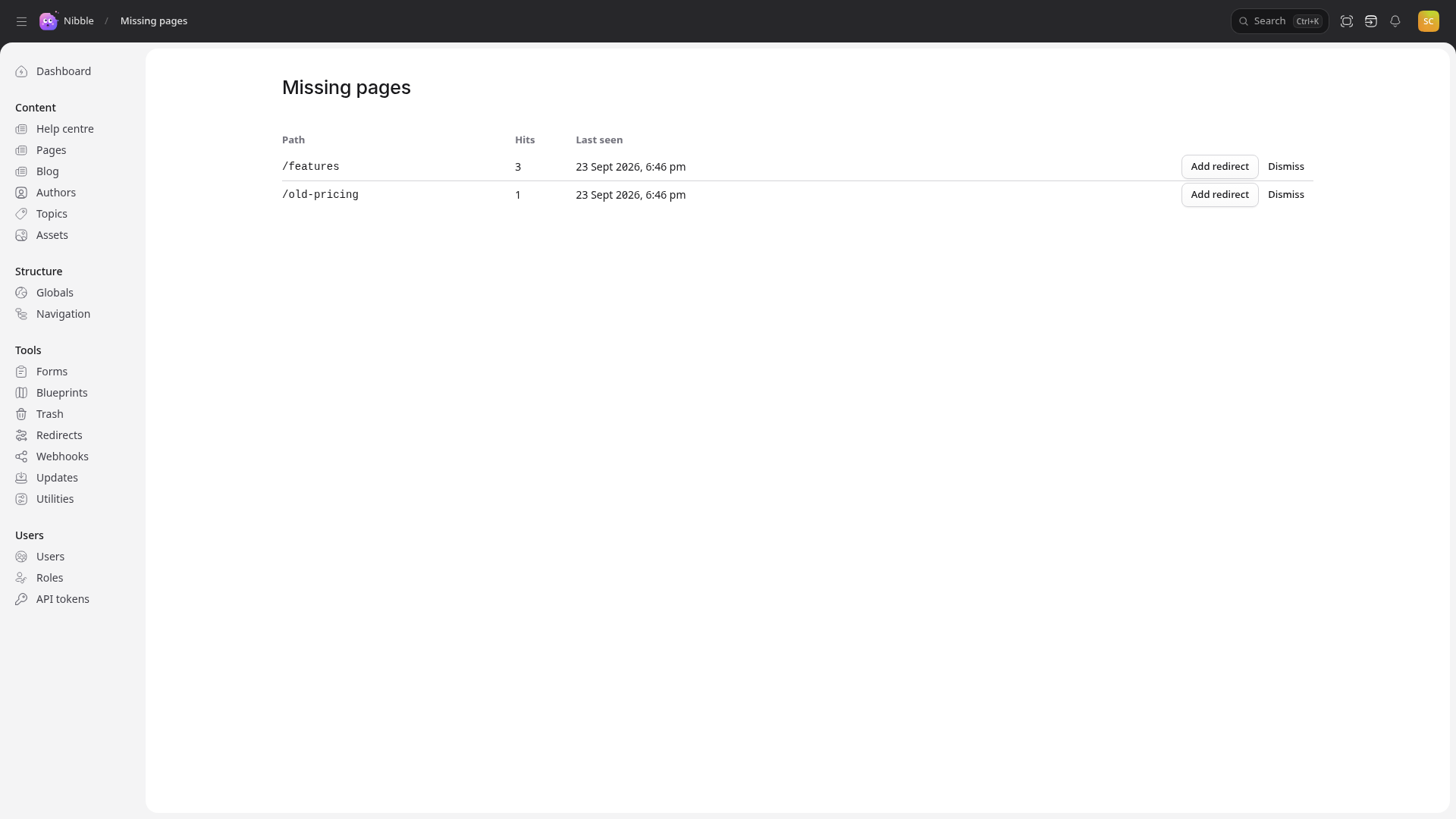Open Trash under Tools
This screenshot has width=1456, height=819.
click(50, 414)
